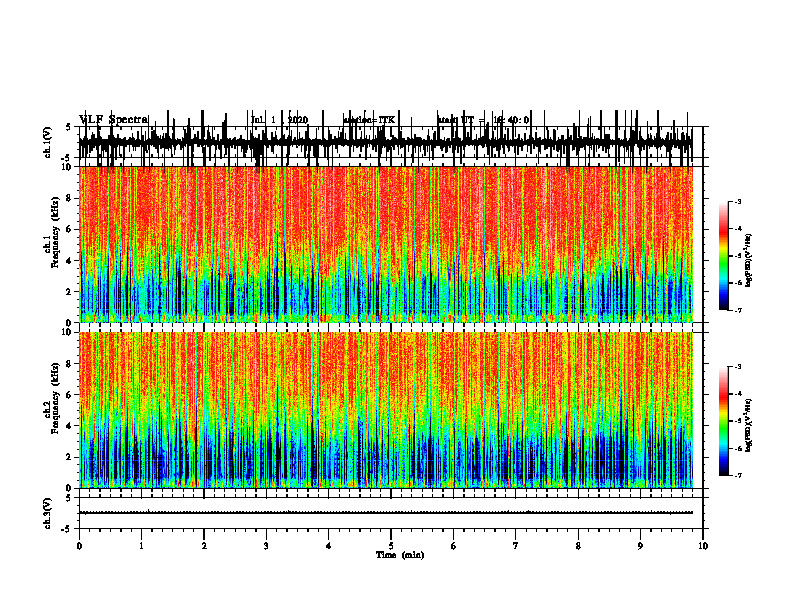Screen dimensions: 792x612
Task: Click the "VLF Spectra" plot title
Action: pos(114,120)
